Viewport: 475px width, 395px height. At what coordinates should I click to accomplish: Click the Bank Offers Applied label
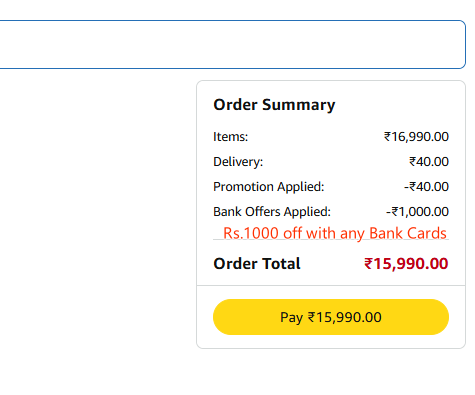272,212
